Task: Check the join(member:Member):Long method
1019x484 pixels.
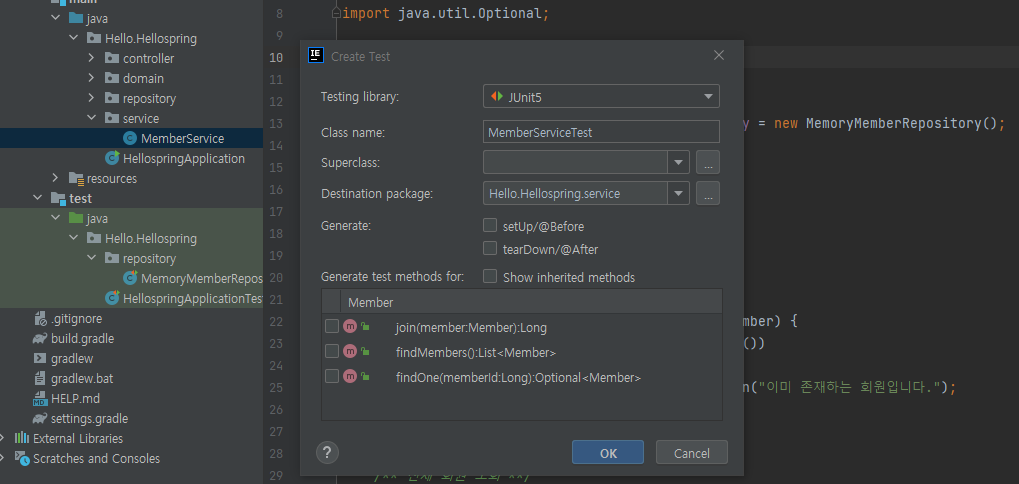Action: point(332,327)
